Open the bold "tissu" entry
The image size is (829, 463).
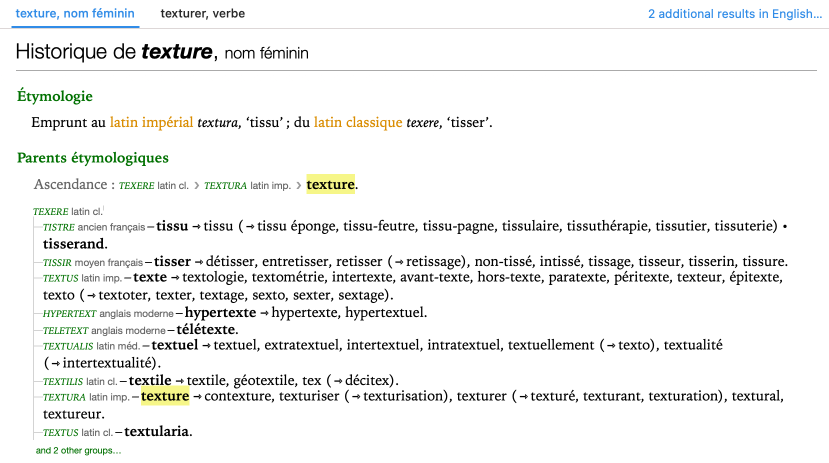point(172,227)
